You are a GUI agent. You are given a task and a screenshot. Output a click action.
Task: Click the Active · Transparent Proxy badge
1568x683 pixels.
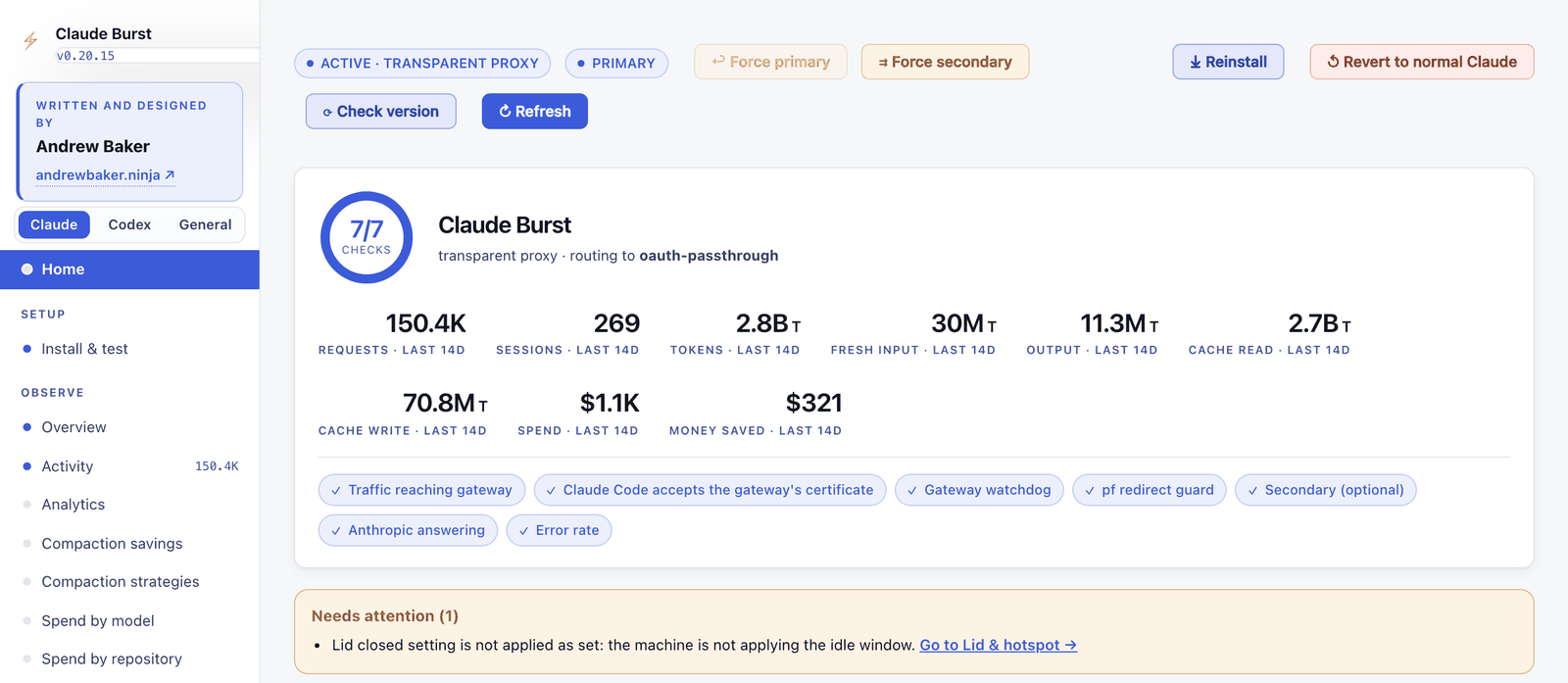(x=422, y=64)
